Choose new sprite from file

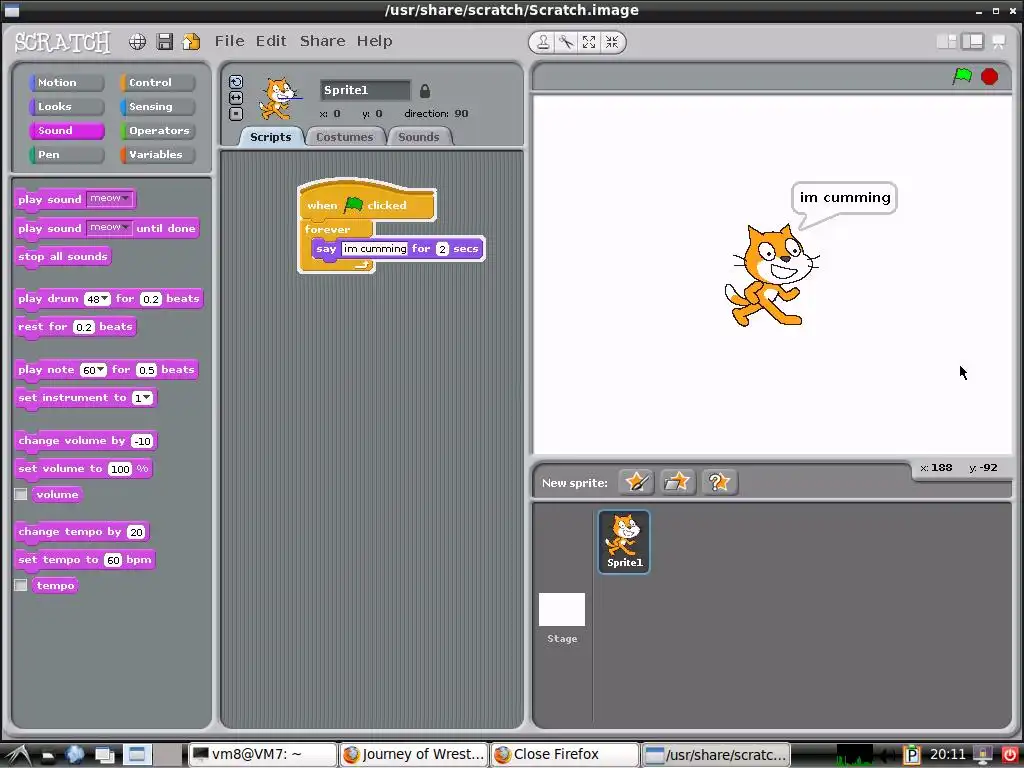pyautogui.click(x=677, y=483)
